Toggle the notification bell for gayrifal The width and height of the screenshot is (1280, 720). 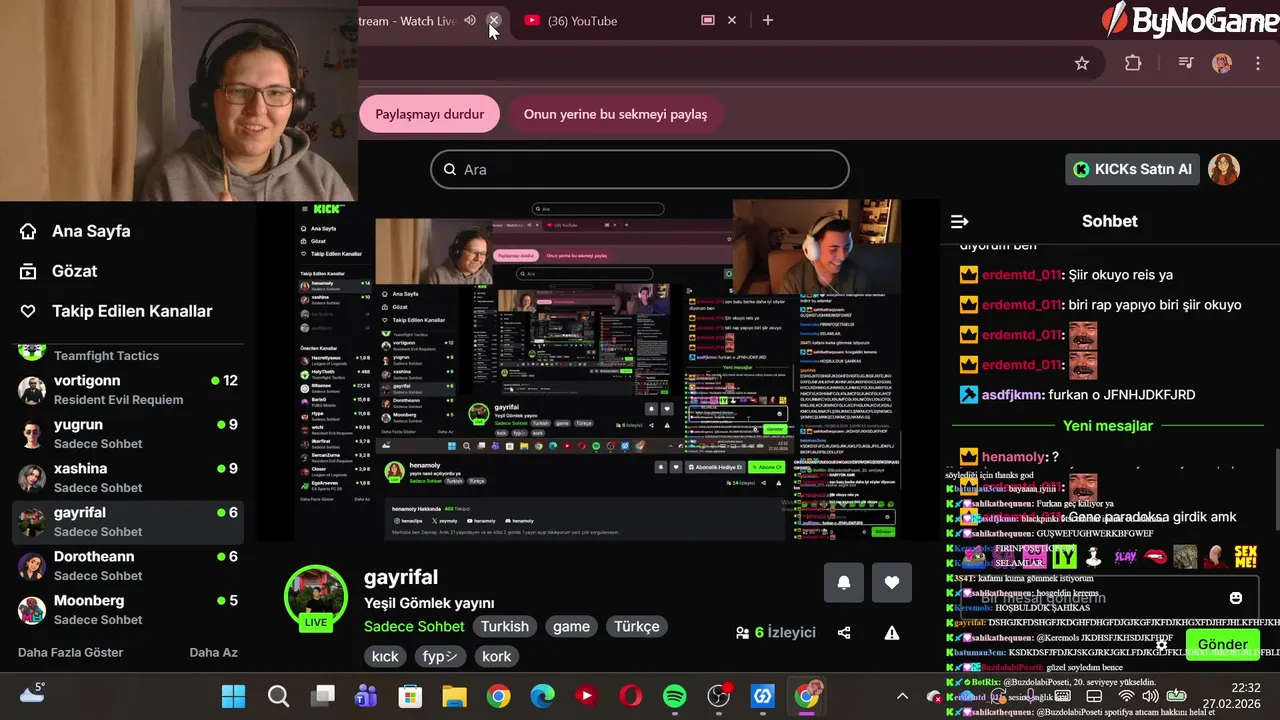coord(844,583)
